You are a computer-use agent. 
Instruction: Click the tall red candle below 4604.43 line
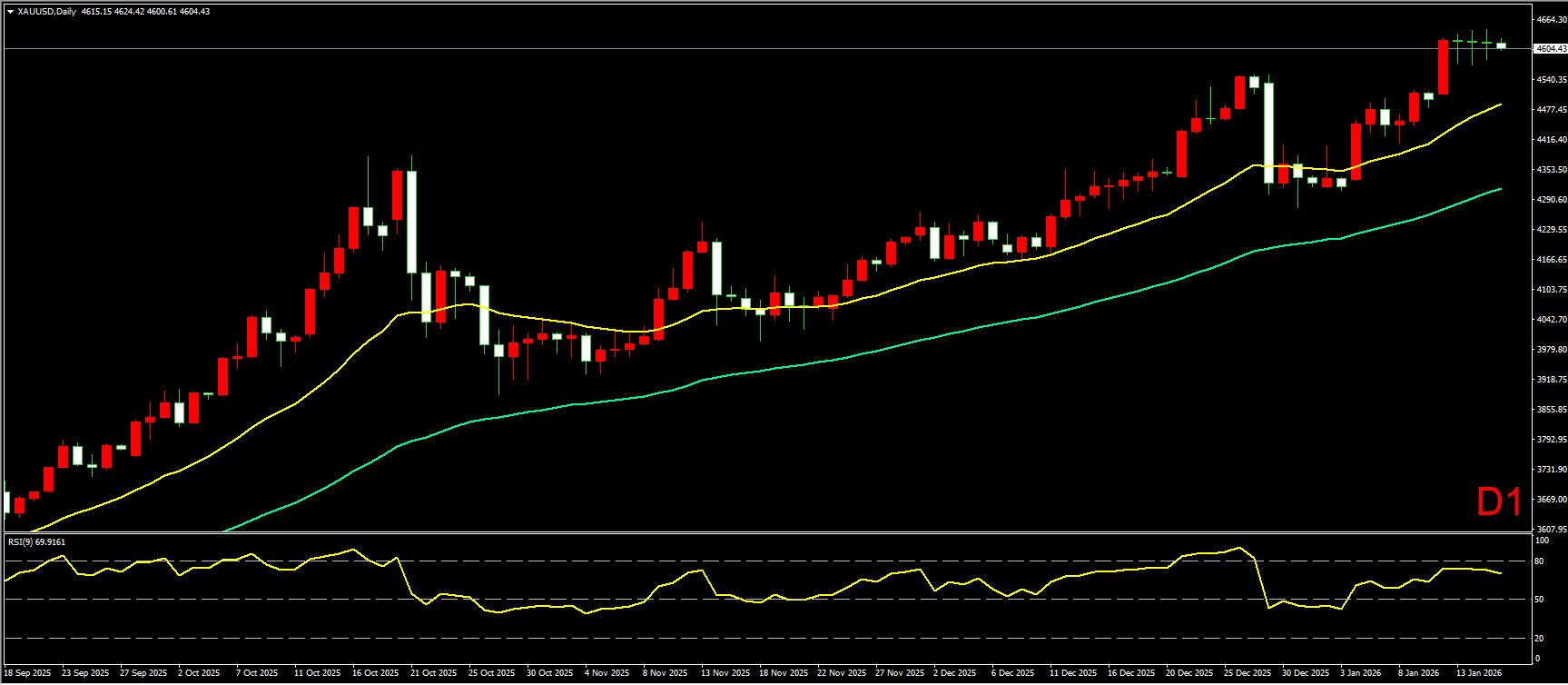tap(1443, 67)
